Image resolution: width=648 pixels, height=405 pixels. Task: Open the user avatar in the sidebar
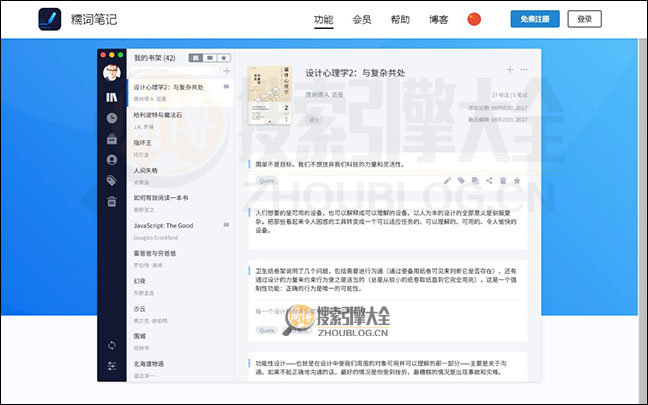(112, 73)
